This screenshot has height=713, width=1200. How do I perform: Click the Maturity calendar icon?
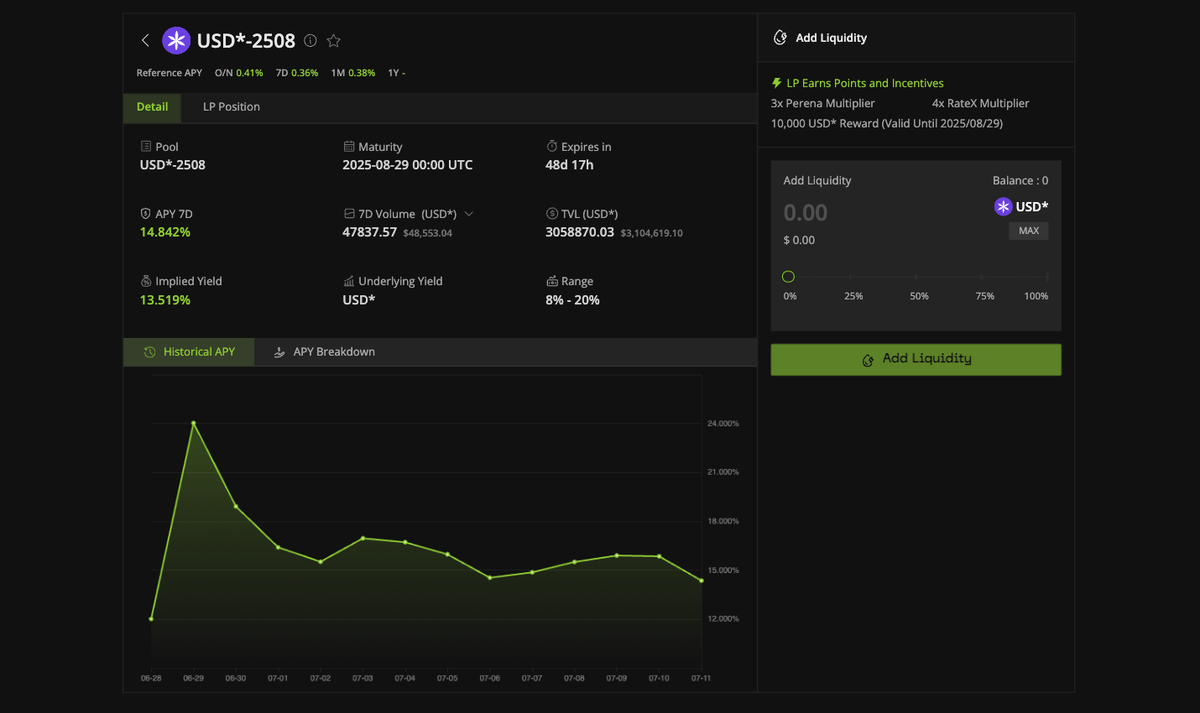click(349, 146)
